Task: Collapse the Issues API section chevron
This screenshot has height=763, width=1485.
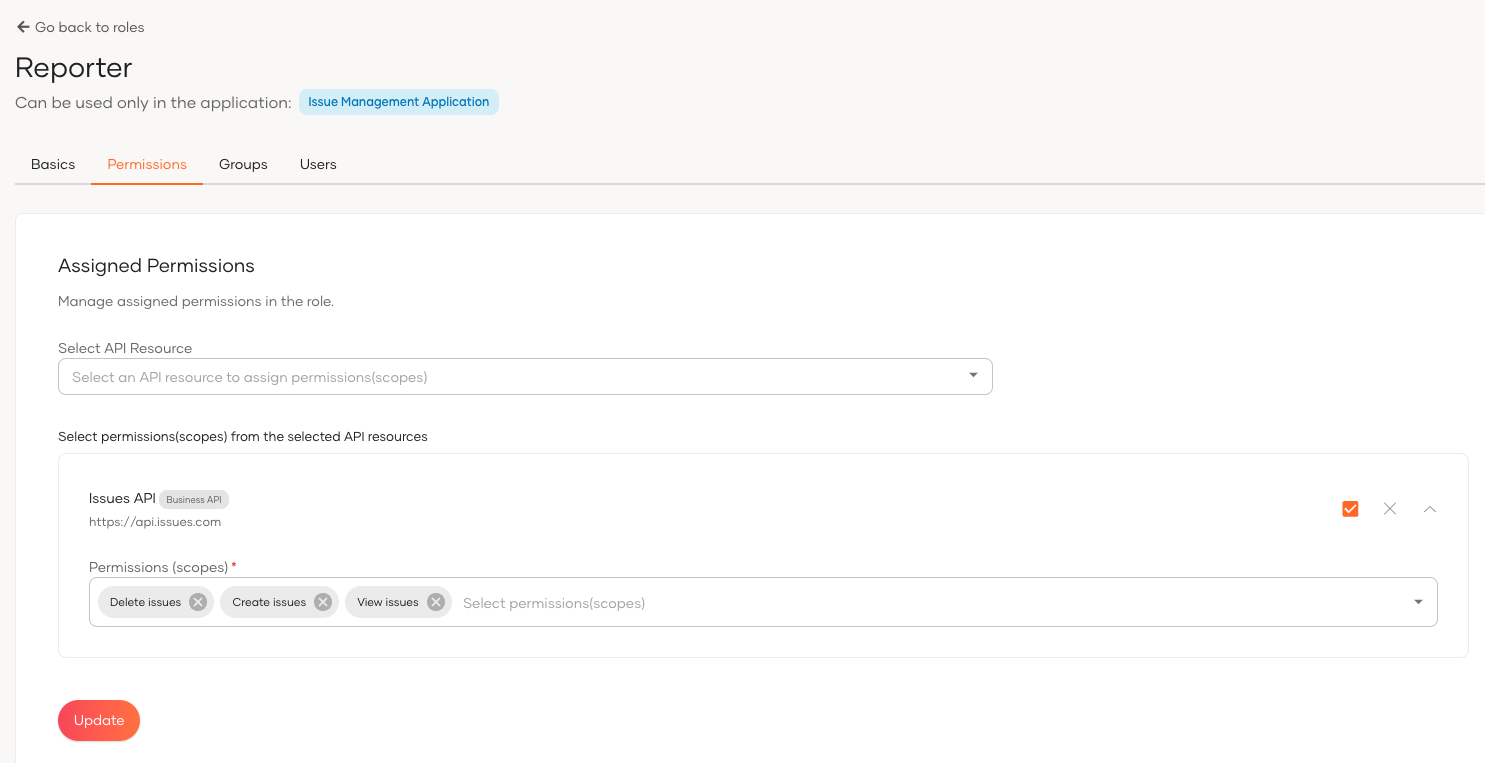Action: pyautogui.click(x=1430, y=509)
